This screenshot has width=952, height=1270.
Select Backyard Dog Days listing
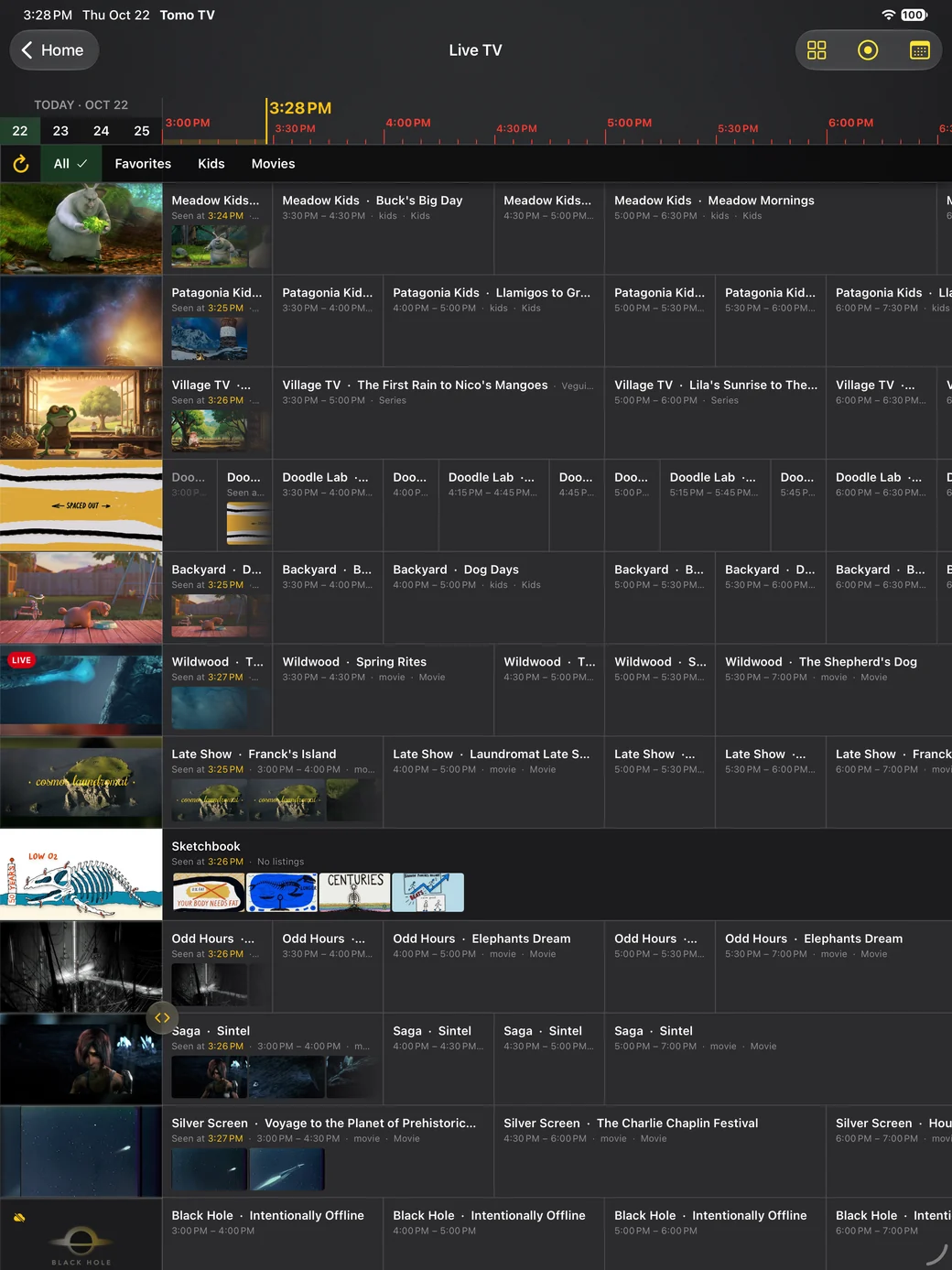pyautogui.click(x=493, y=598)
